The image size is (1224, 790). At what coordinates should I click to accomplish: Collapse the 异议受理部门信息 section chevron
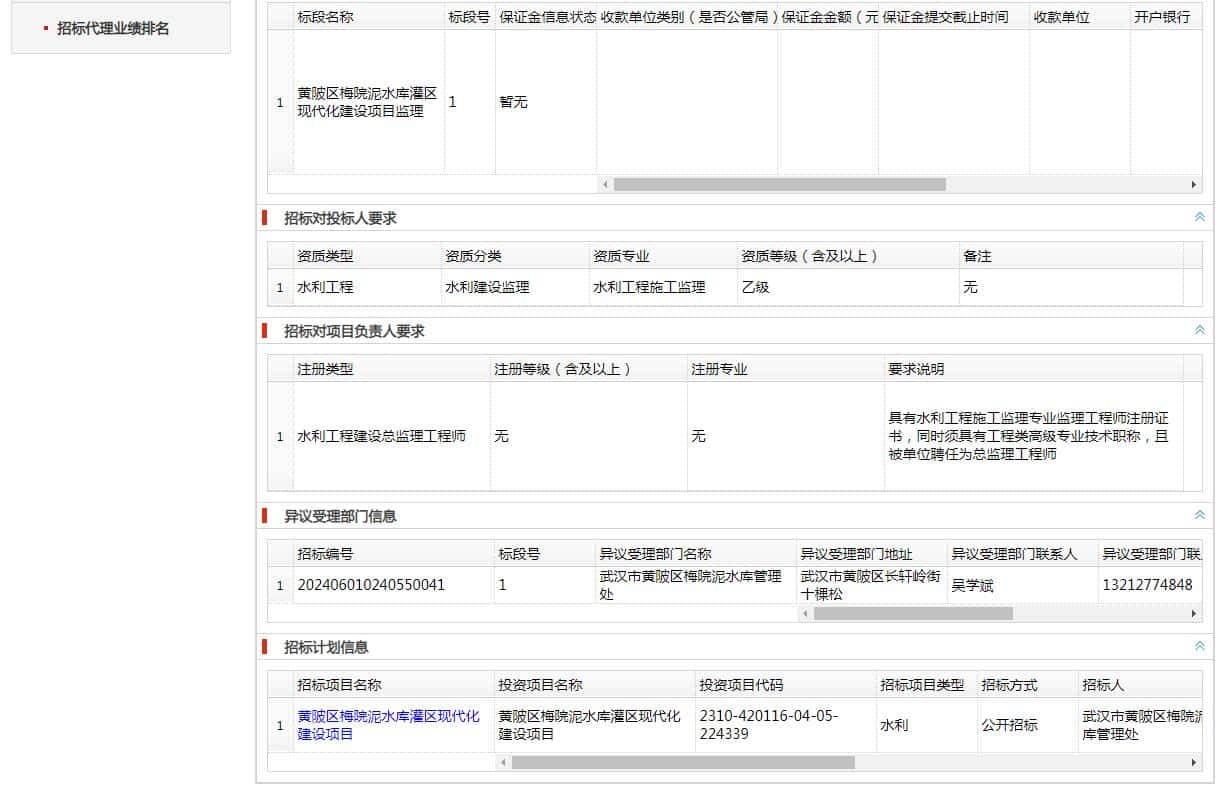(x=1199, y=515)
